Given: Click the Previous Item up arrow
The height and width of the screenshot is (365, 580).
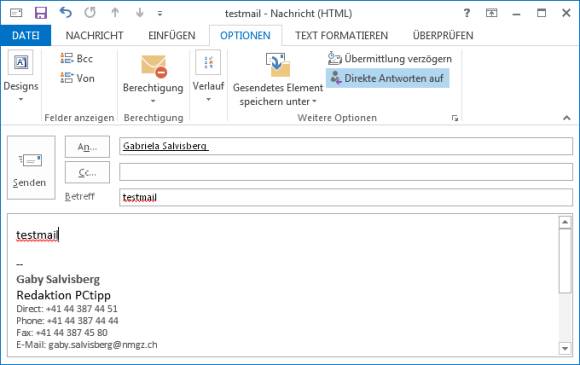Looking at the screenshot, I should pyautogui.click(x=115, y=13).
